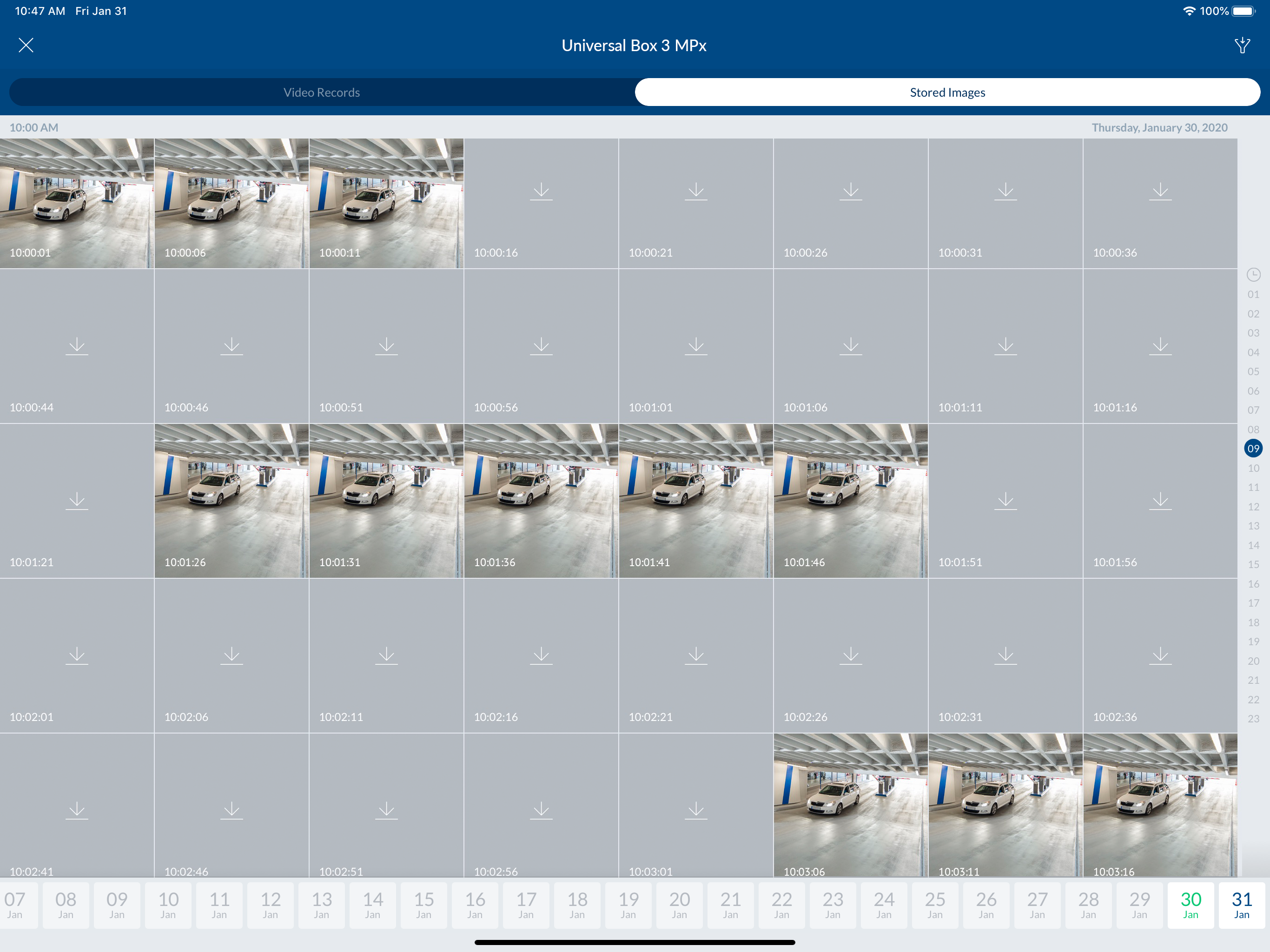Viewport: 1270px width, 952px height.
Task: Open the filter icon in header
Action: (x=1243, y=46)
